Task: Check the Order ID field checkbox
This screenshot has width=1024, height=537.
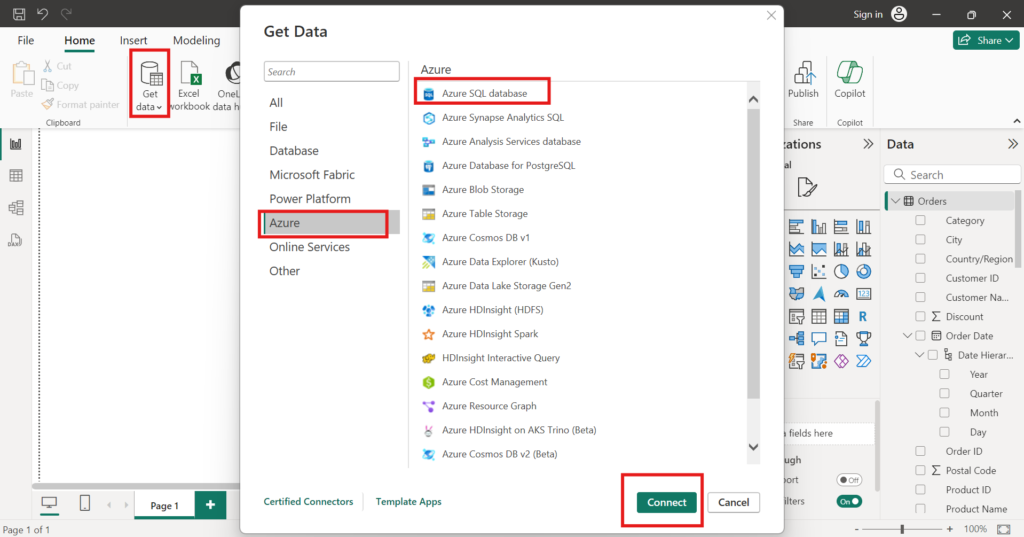Action: pyautogui.click(x=920, y=451)
